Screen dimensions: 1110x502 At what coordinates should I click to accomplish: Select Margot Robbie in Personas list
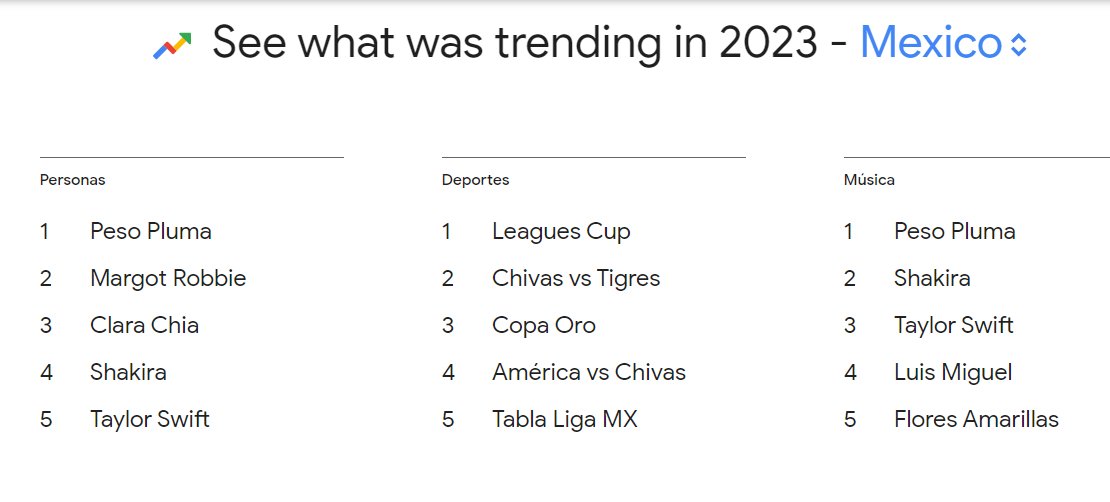tap(168, 278)
